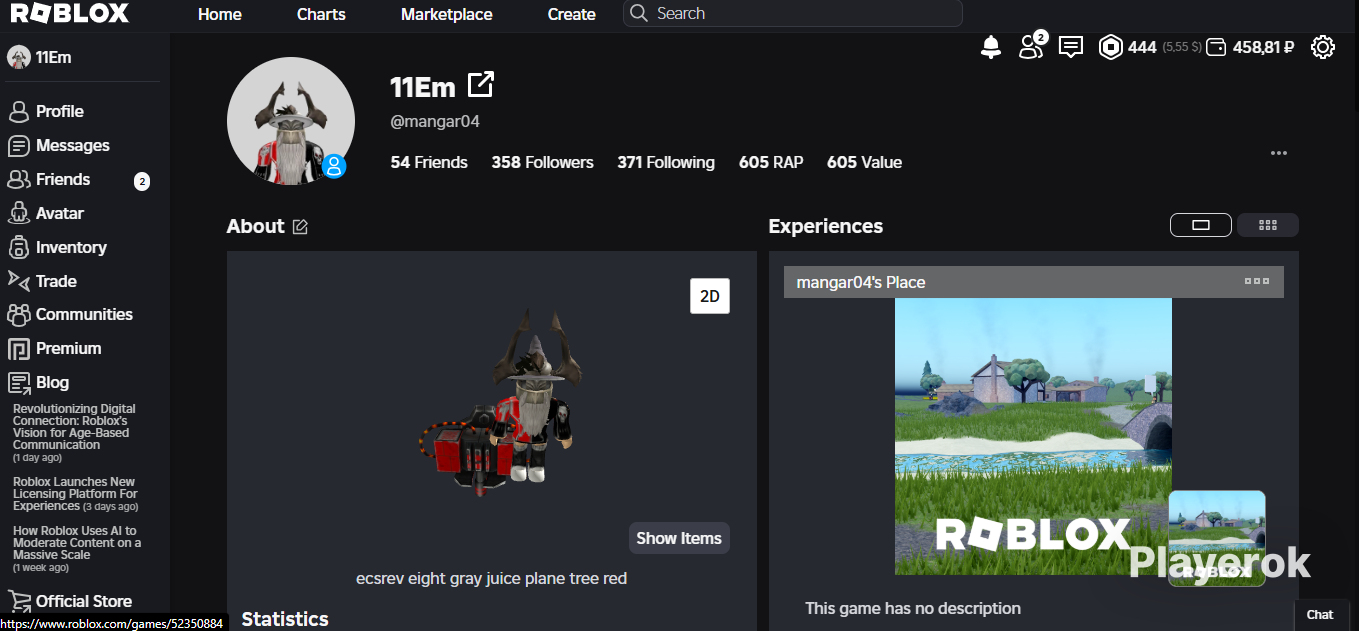Open the Marketplace tab
Screen dimensions: 1359x631
point(446,14)
